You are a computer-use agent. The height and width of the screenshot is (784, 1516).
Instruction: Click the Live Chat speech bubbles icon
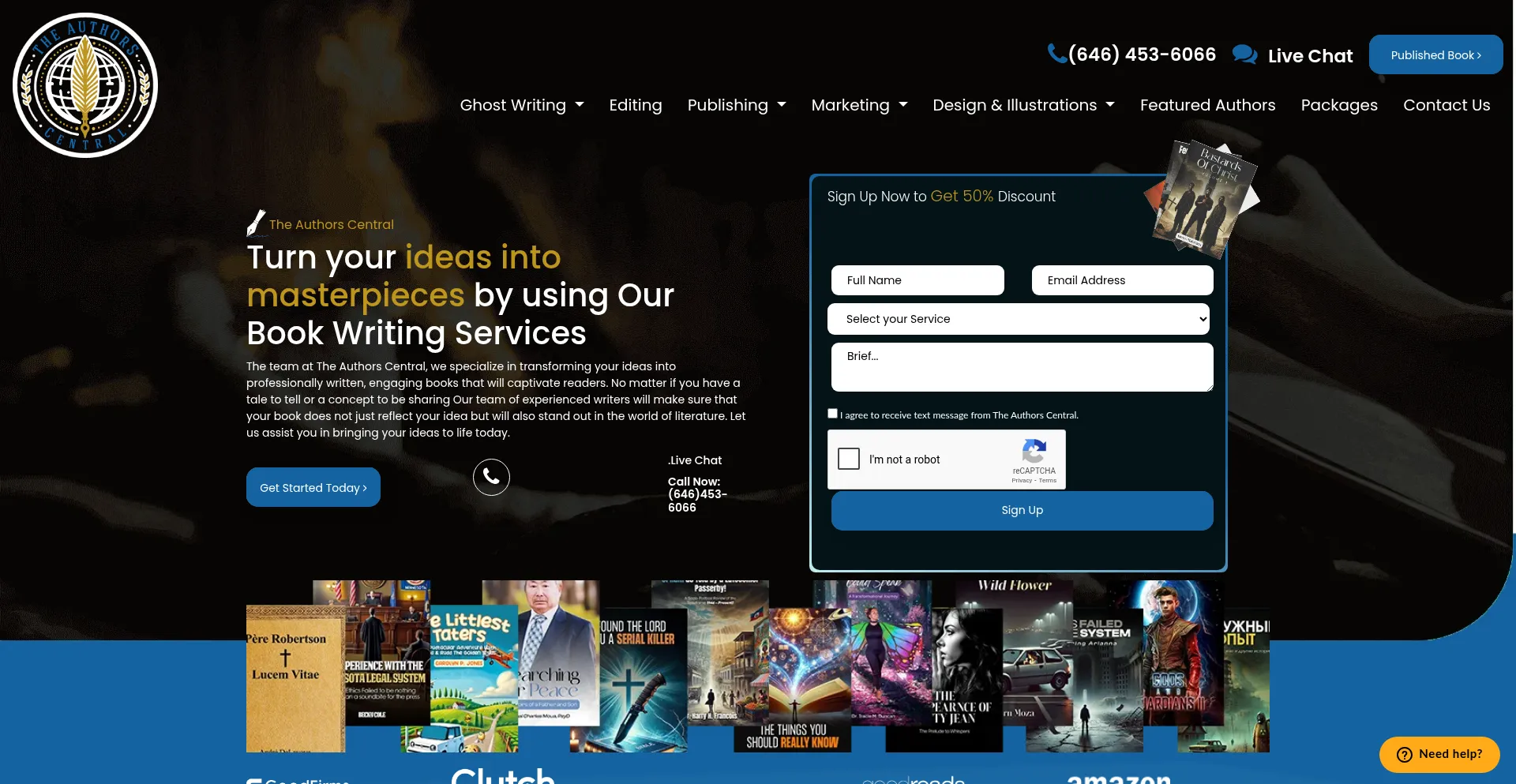click(x=1244, y=54)
